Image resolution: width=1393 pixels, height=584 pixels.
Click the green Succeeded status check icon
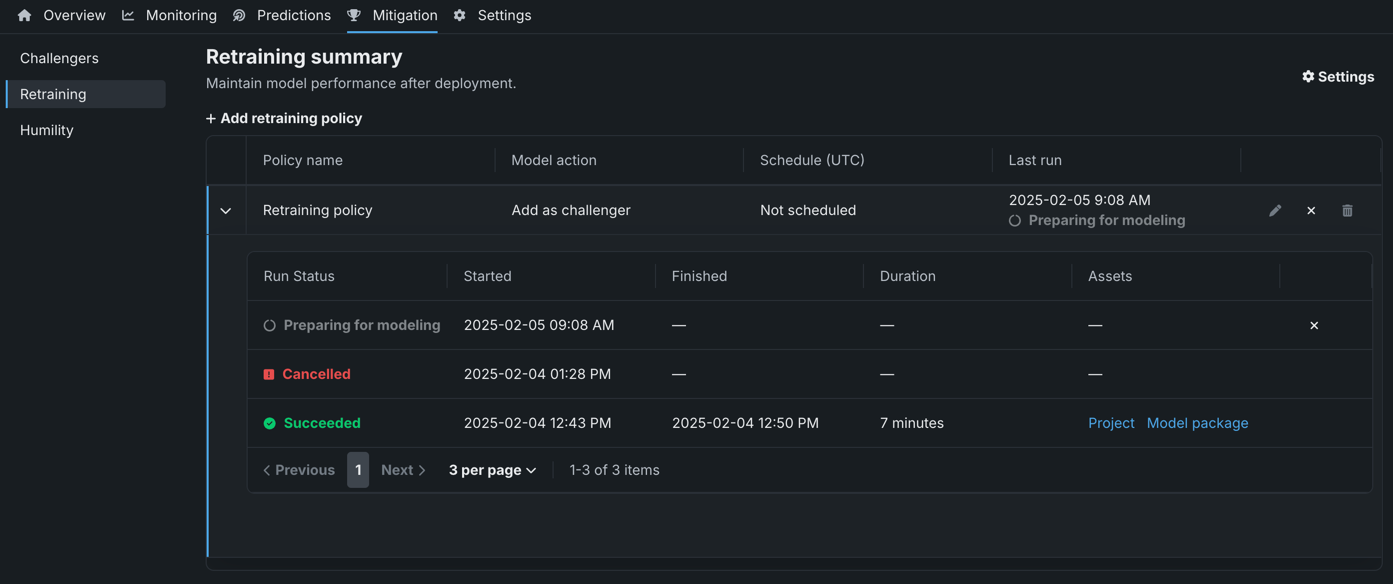click(x=269, y=424)
